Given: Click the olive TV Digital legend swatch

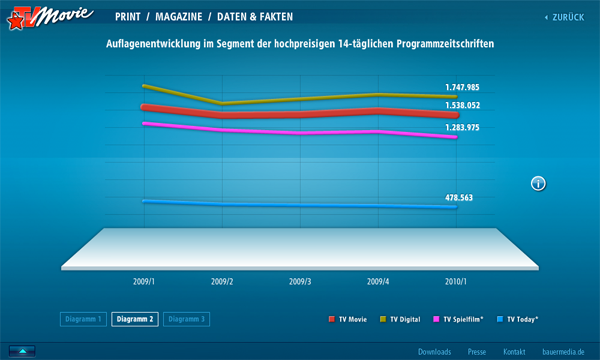Looking at the screenshot, I should coord(383,319).
